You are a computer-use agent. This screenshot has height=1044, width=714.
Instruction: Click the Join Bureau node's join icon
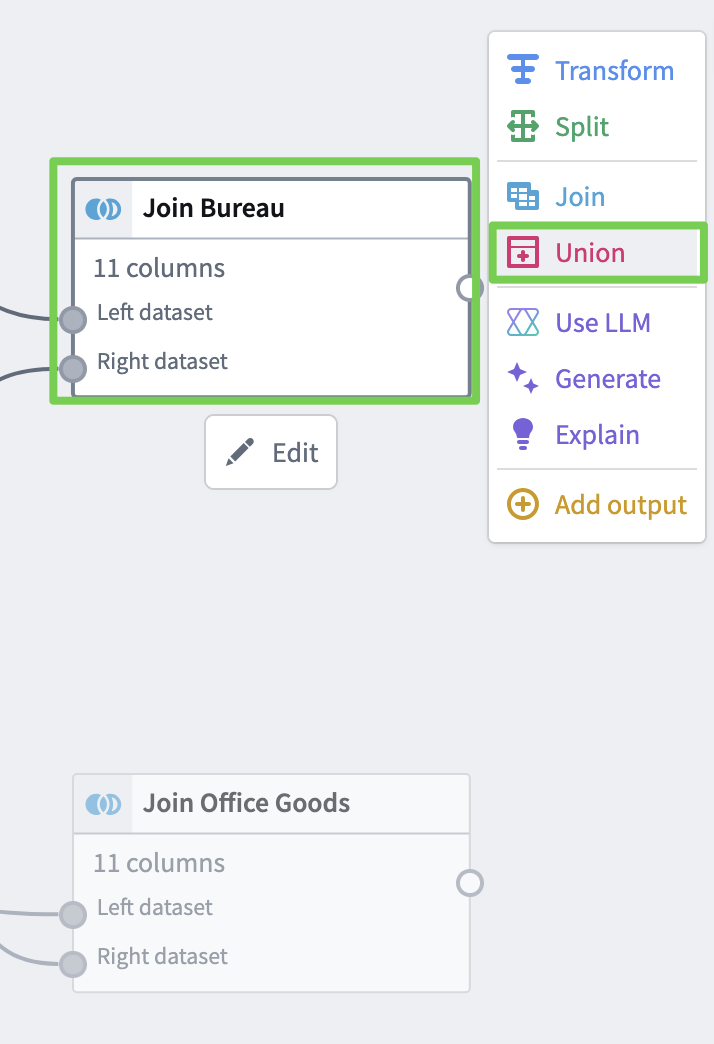(103, 209)
